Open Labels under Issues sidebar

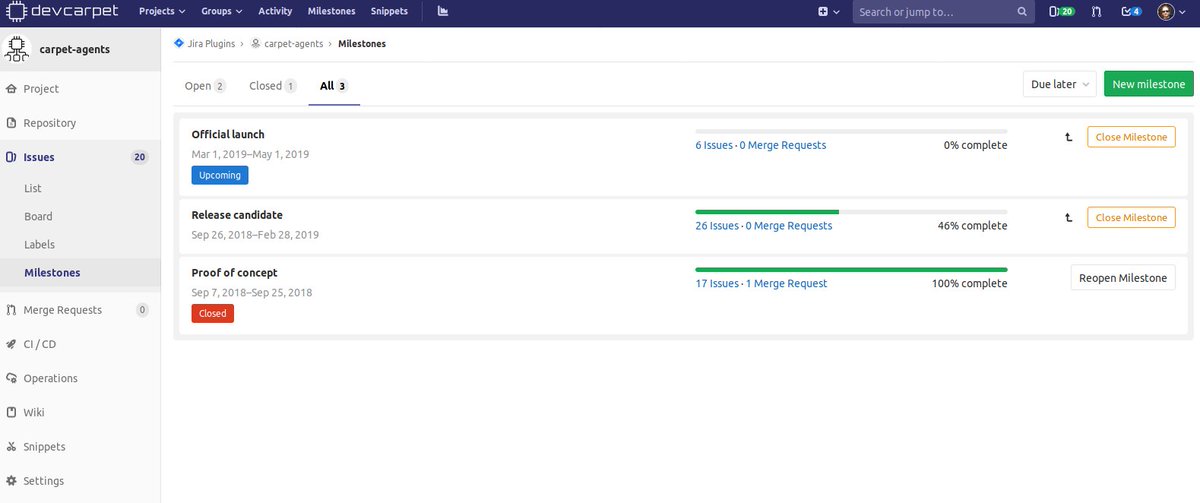pos(39,244)
